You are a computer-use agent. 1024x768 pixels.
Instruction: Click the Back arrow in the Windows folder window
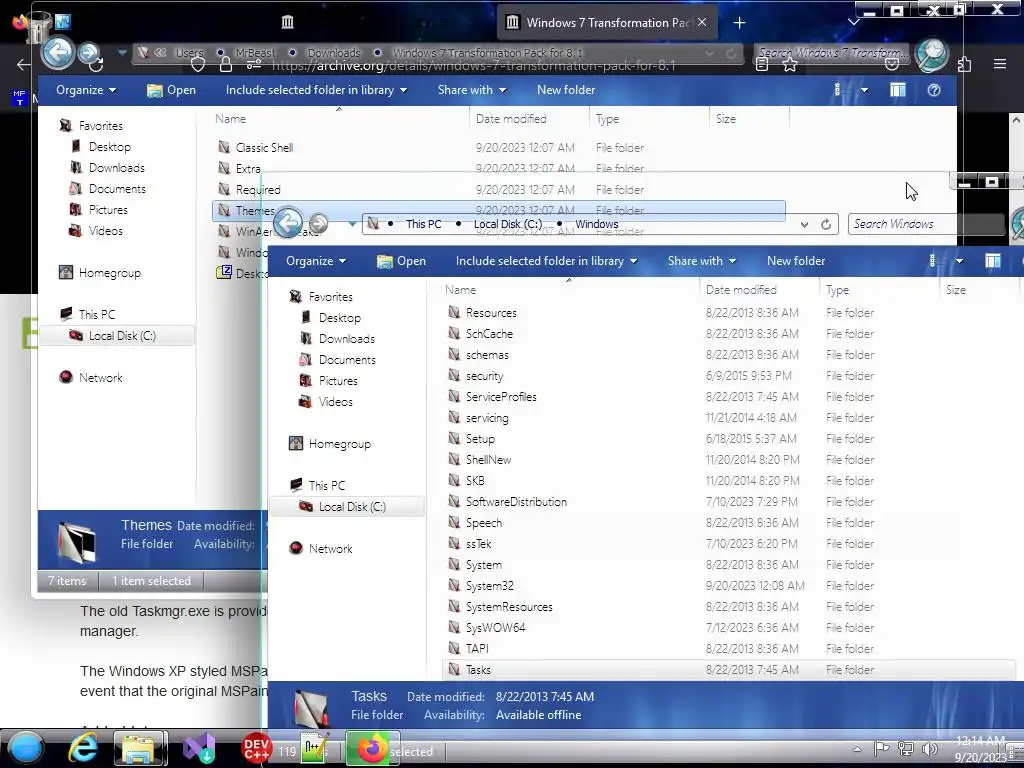click(288, 223)
